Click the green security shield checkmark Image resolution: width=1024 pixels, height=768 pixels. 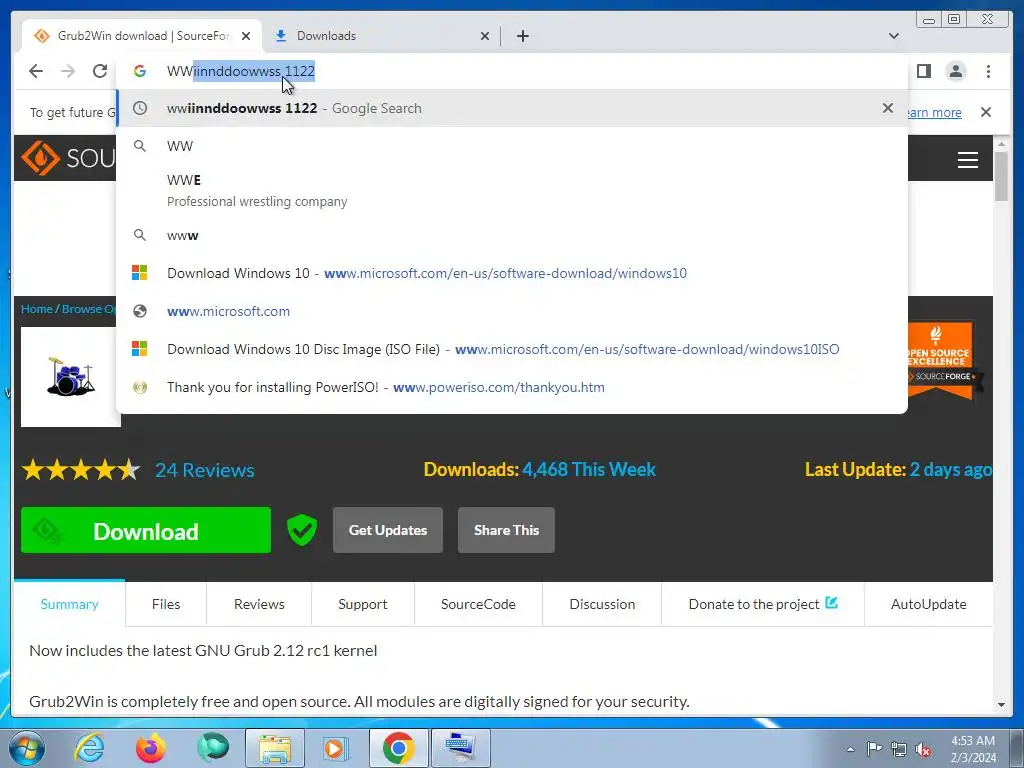pos(302,530)
